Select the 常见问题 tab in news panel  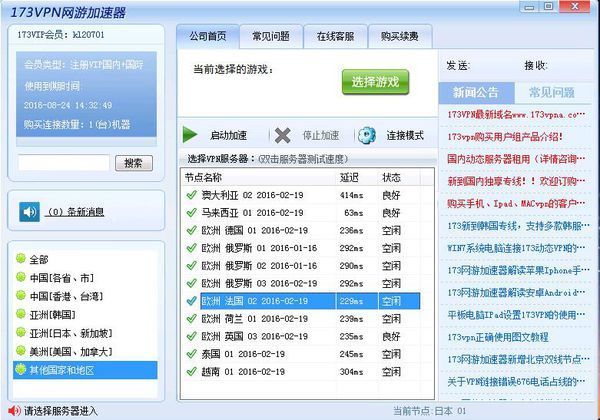(x=552, y=93)
